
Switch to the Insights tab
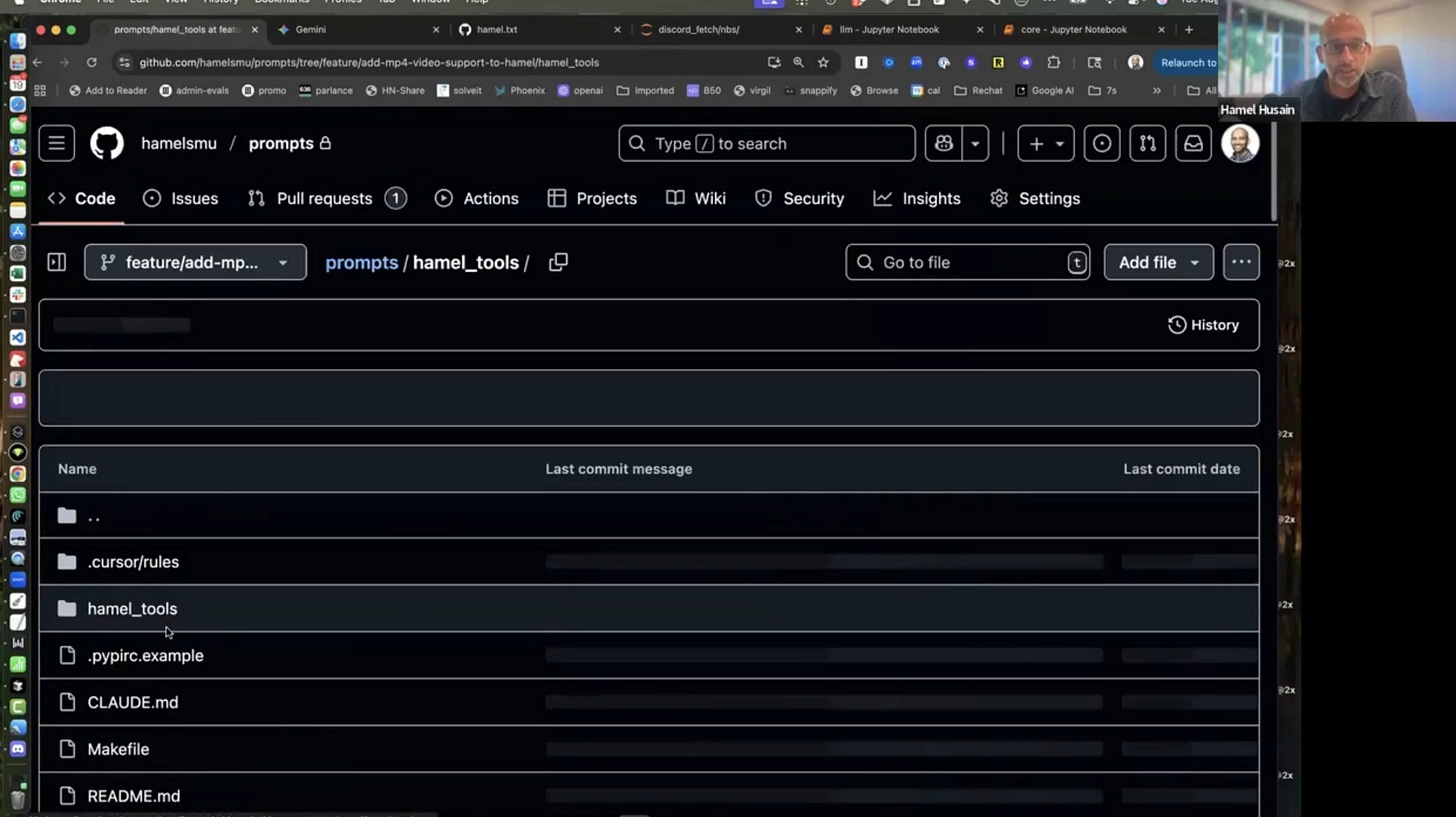click(917, 198)
